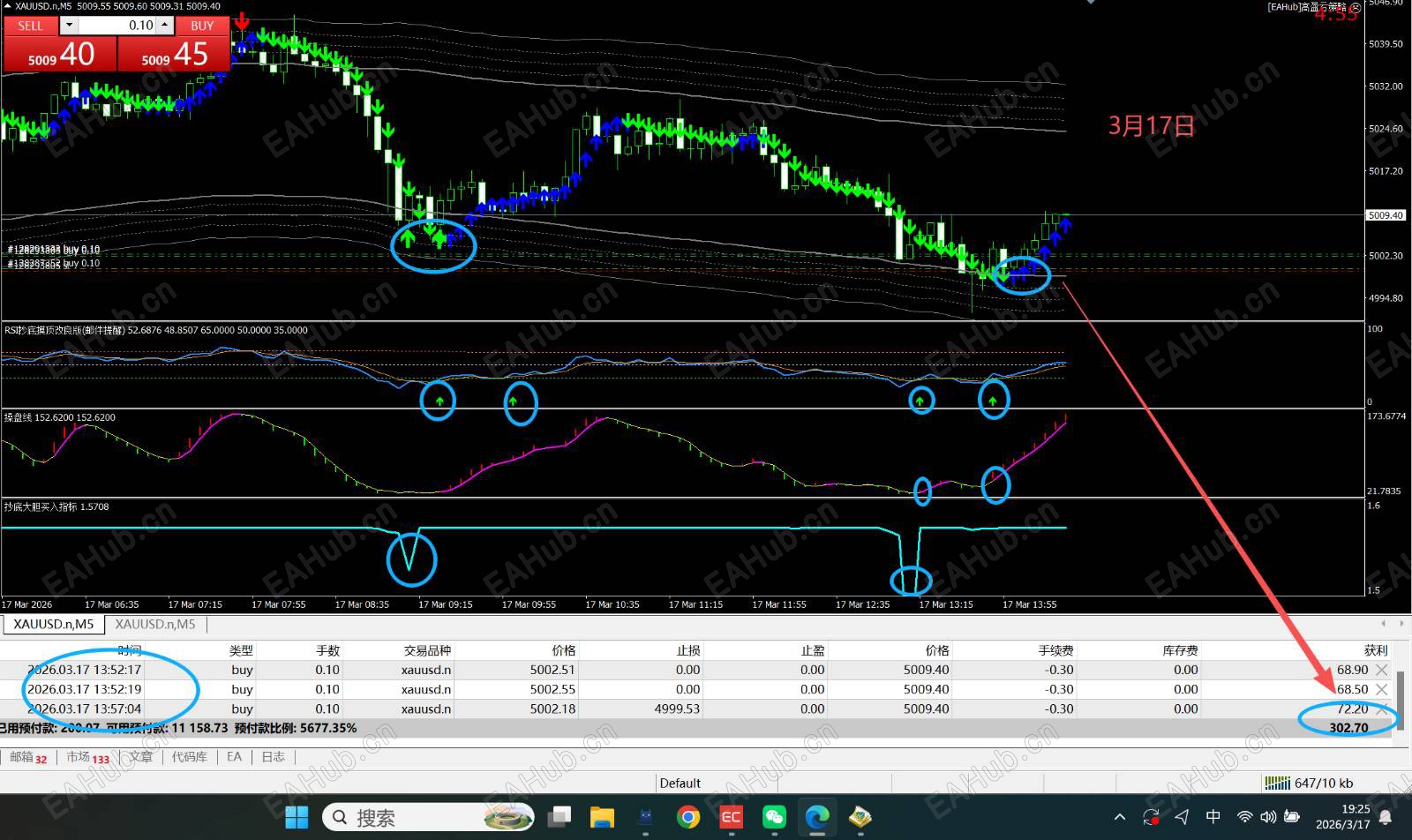Screen dimensions: 1412x840
Task: Open the Wi-Fi network settings icon
Action: [1244, 817]
